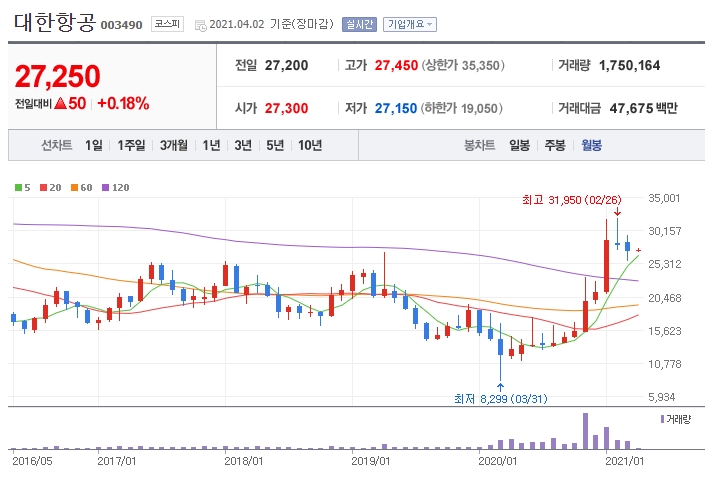
Task: Click the 35,001 price axis label
Action: click(664, 198)
